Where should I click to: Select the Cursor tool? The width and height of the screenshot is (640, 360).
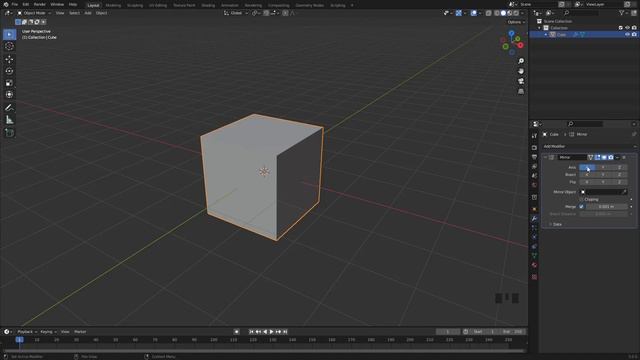(x=9, y=46)
